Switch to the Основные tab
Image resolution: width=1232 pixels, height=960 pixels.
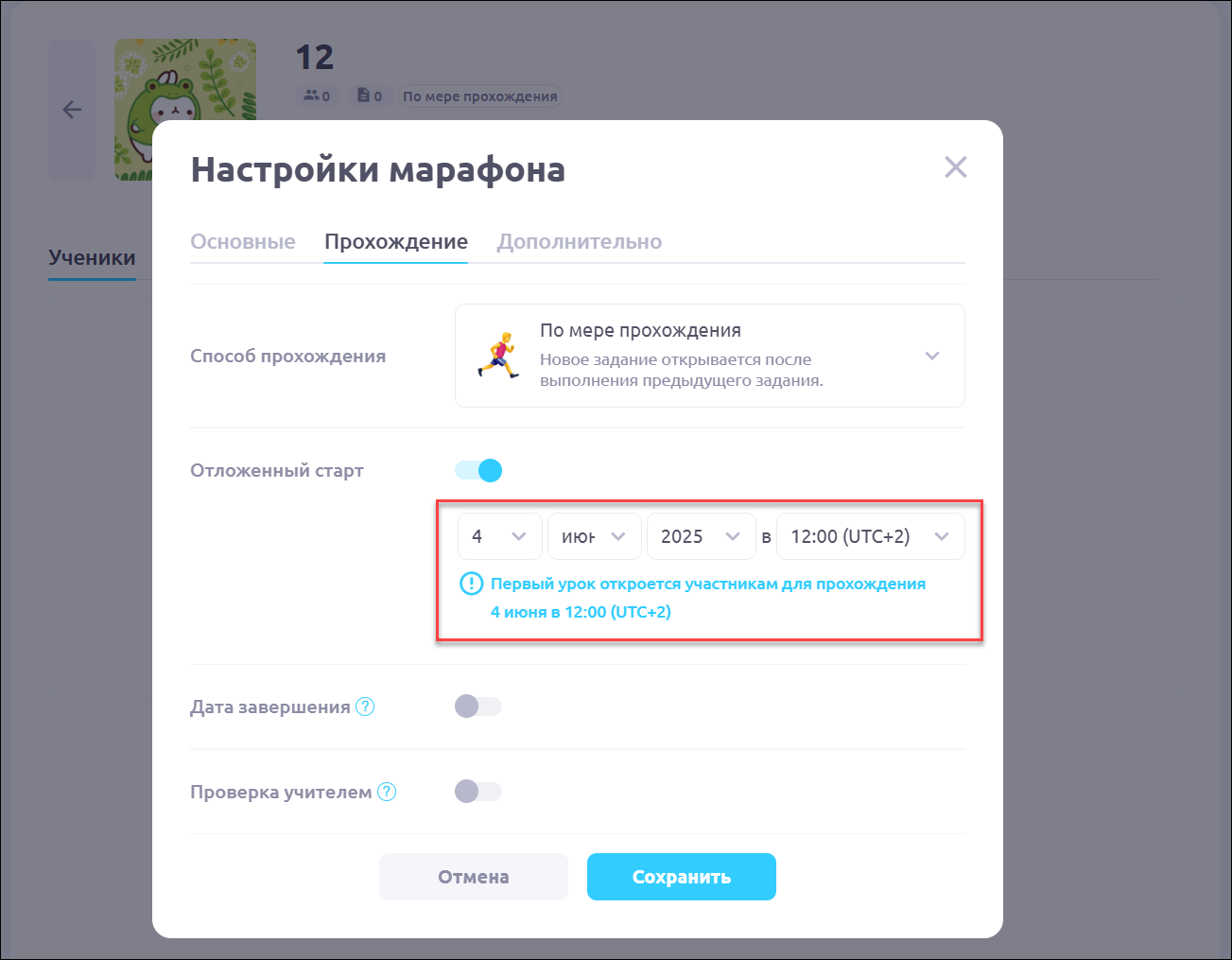[243, 241]
